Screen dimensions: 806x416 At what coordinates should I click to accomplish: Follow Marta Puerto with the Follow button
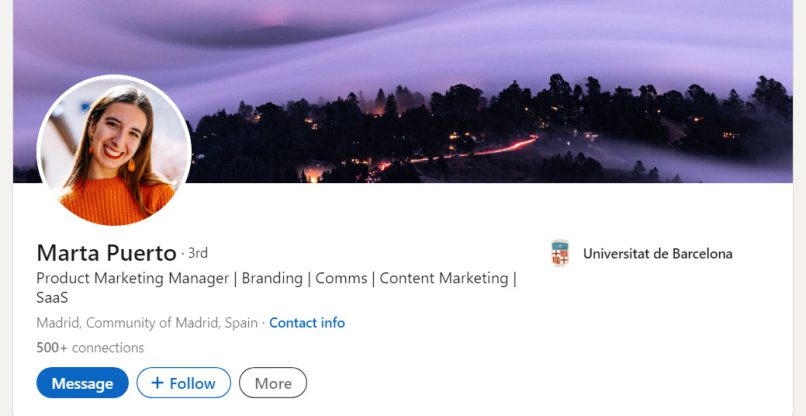pos(184,383)
